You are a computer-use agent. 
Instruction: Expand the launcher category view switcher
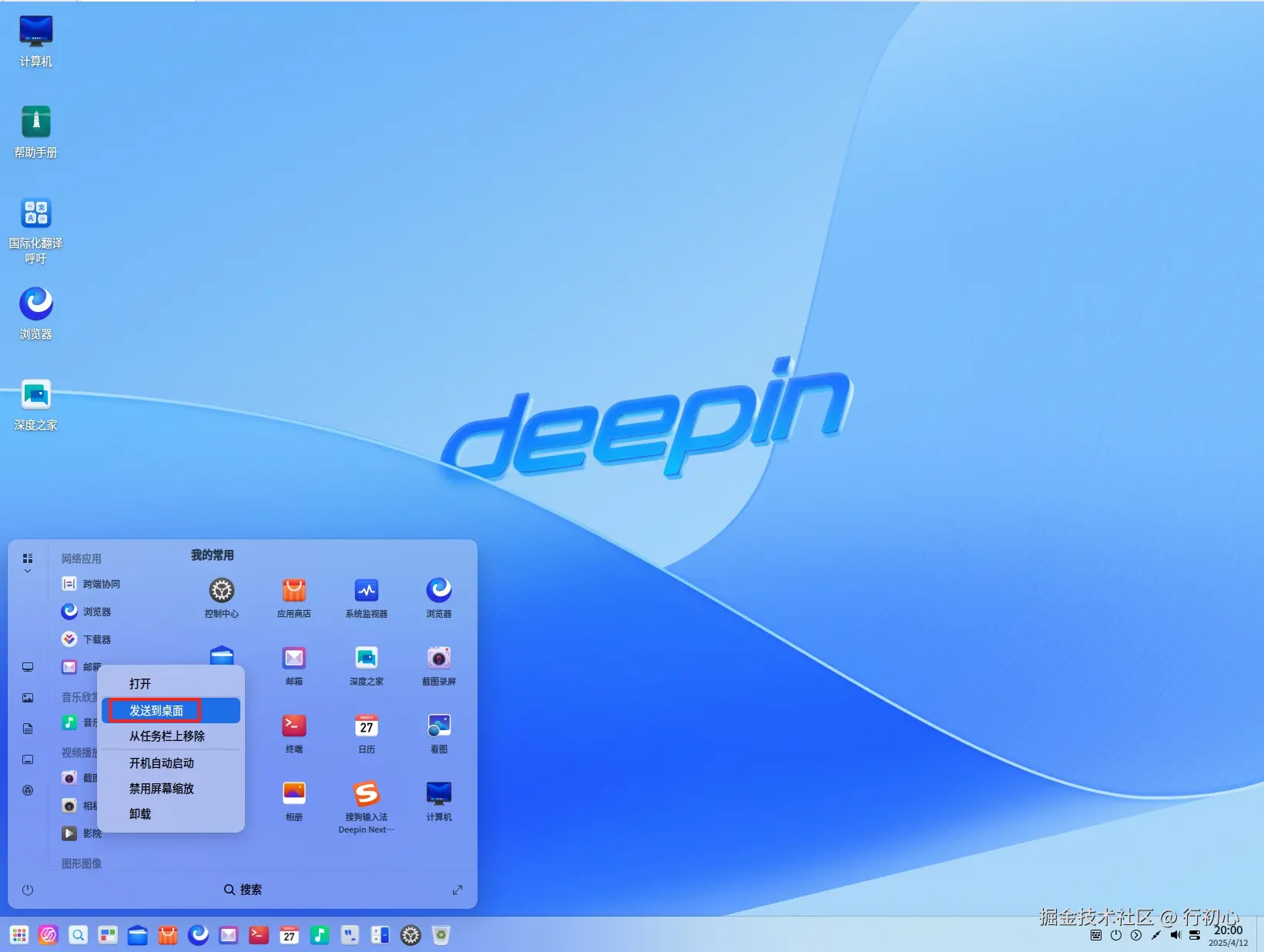pos(28,562)
